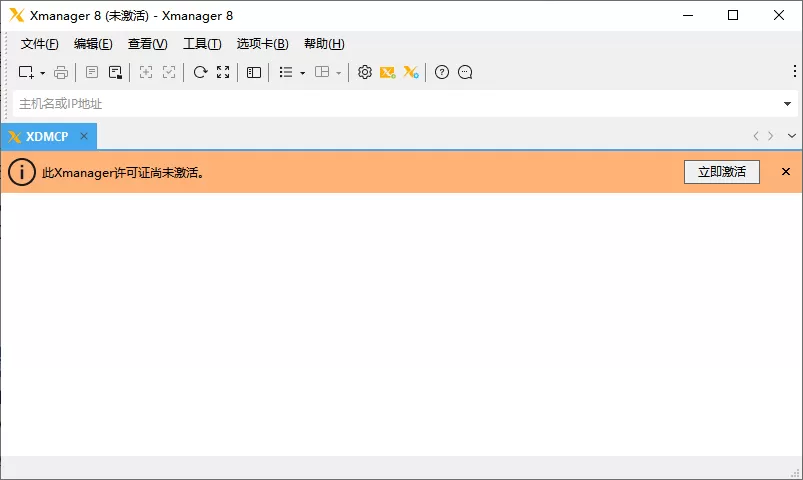The height and width of the screenshot is (480, 803).
Task: Open the 文件(F) menu
Action: click(x=39, y=44)
